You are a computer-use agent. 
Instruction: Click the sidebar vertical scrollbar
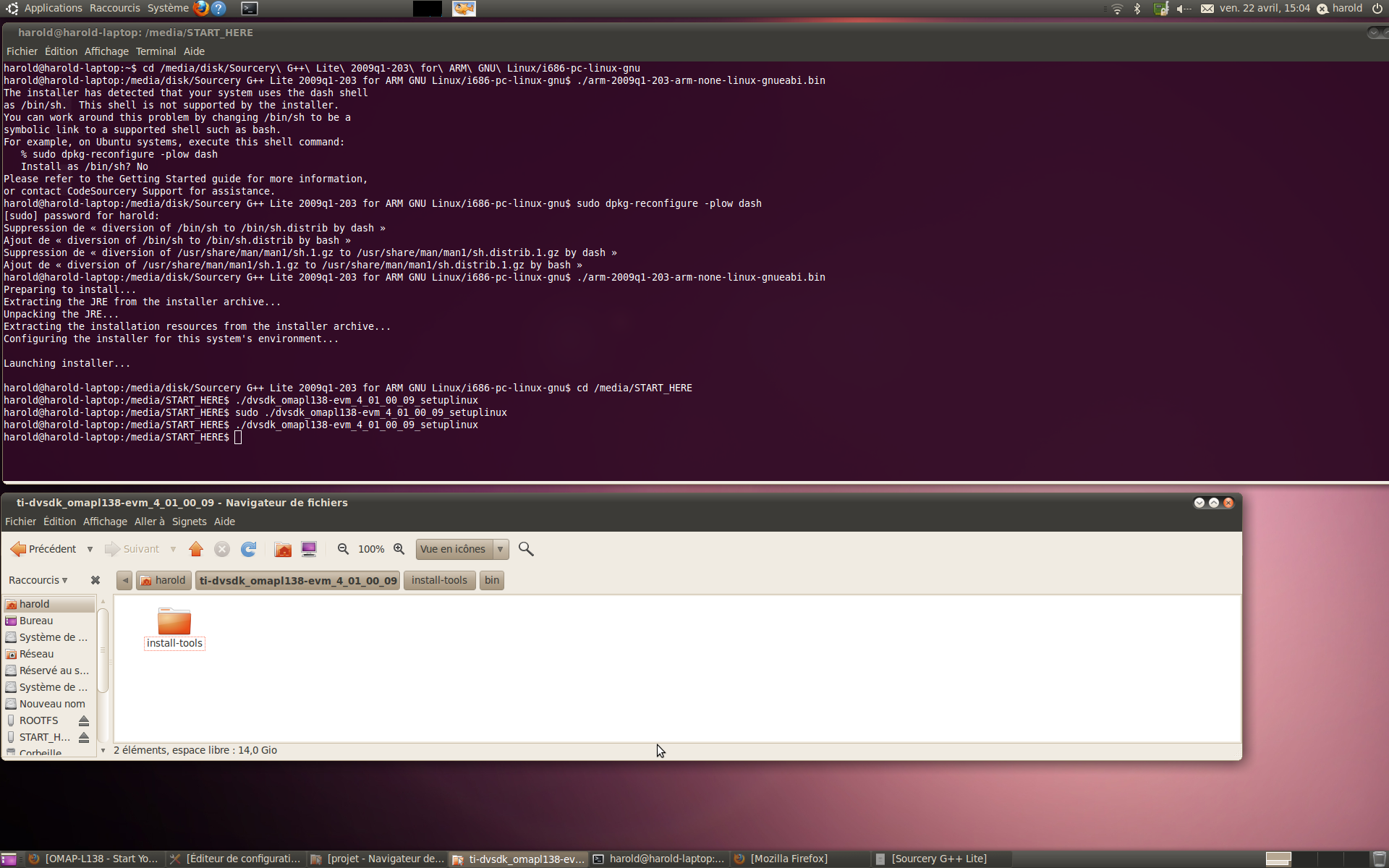click(x=103, y=650)
